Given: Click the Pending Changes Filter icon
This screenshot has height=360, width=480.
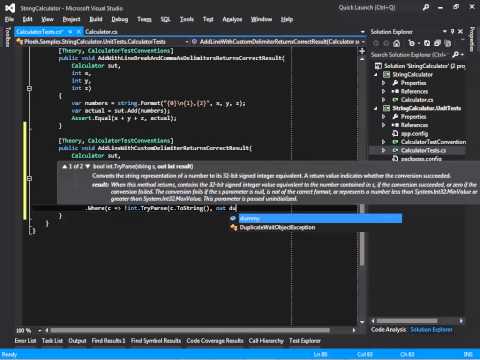Looking at the screenshot, I should point(412,43).
